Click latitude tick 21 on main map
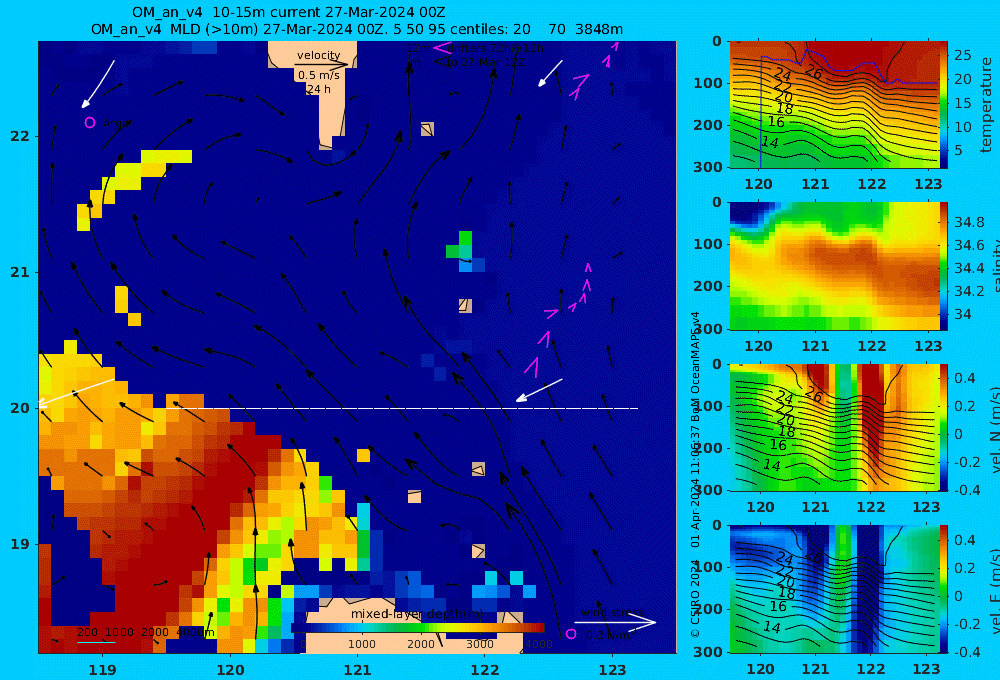The image size is (1000, 680). (x=20, y=272)
